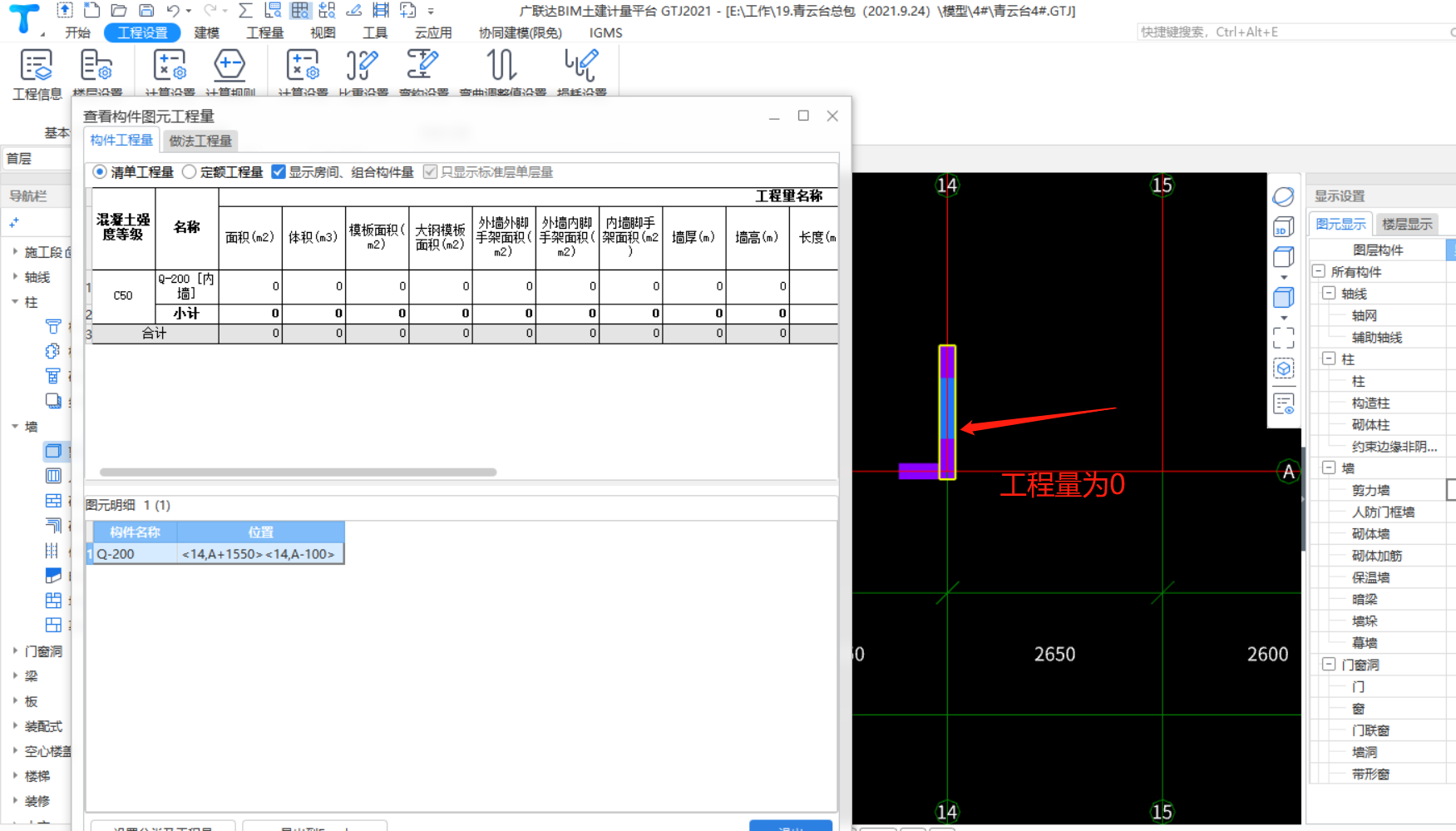Open 开始 ribbon tab
This screenshot has height=831, width=1456.
pyautogui.click(x=77, y=32)
